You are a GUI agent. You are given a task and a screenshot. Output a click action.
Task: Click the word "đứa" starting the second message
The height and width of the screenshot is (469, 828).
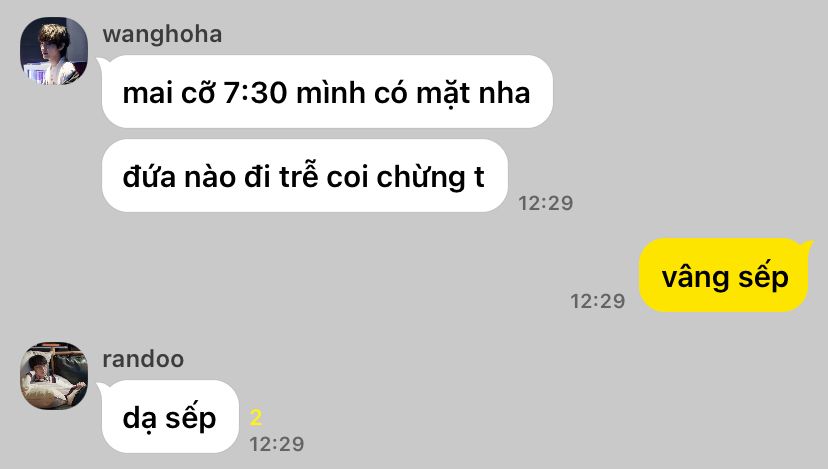149,176
